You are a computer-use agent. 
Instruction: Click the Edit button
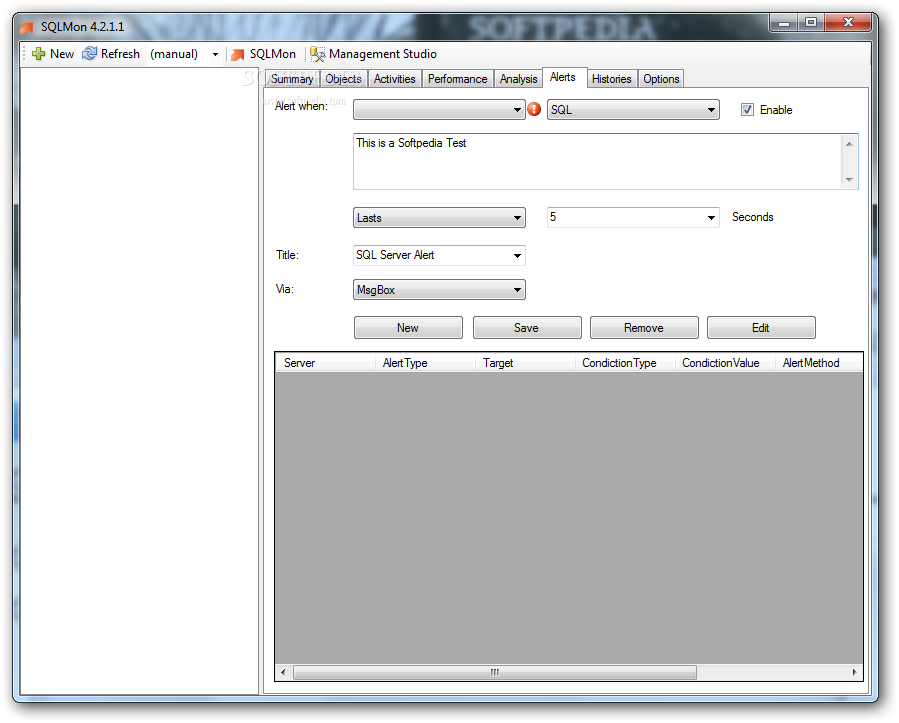pyautogui.click(x=761, y=327)
